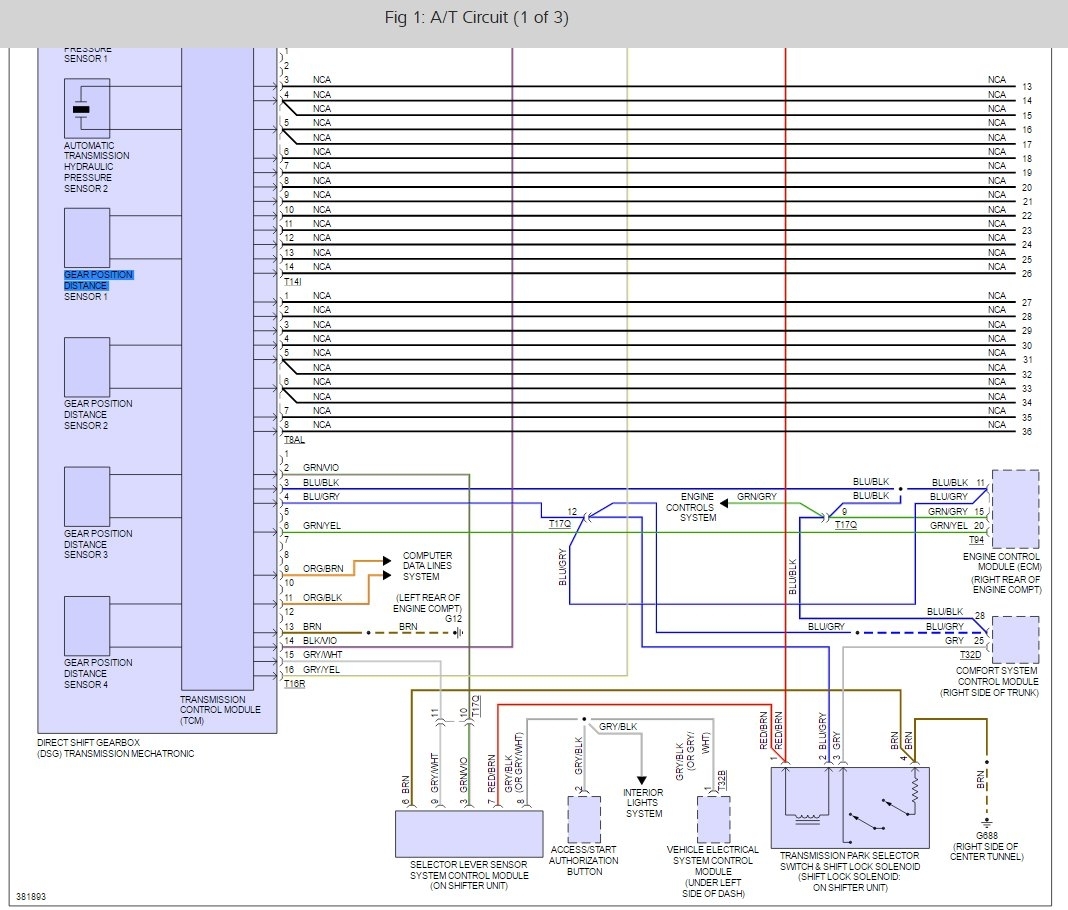The height and width of the screenshot is (910, 1068).
Task: Open the Interior Lights System reference
Action: click(643, 803)
